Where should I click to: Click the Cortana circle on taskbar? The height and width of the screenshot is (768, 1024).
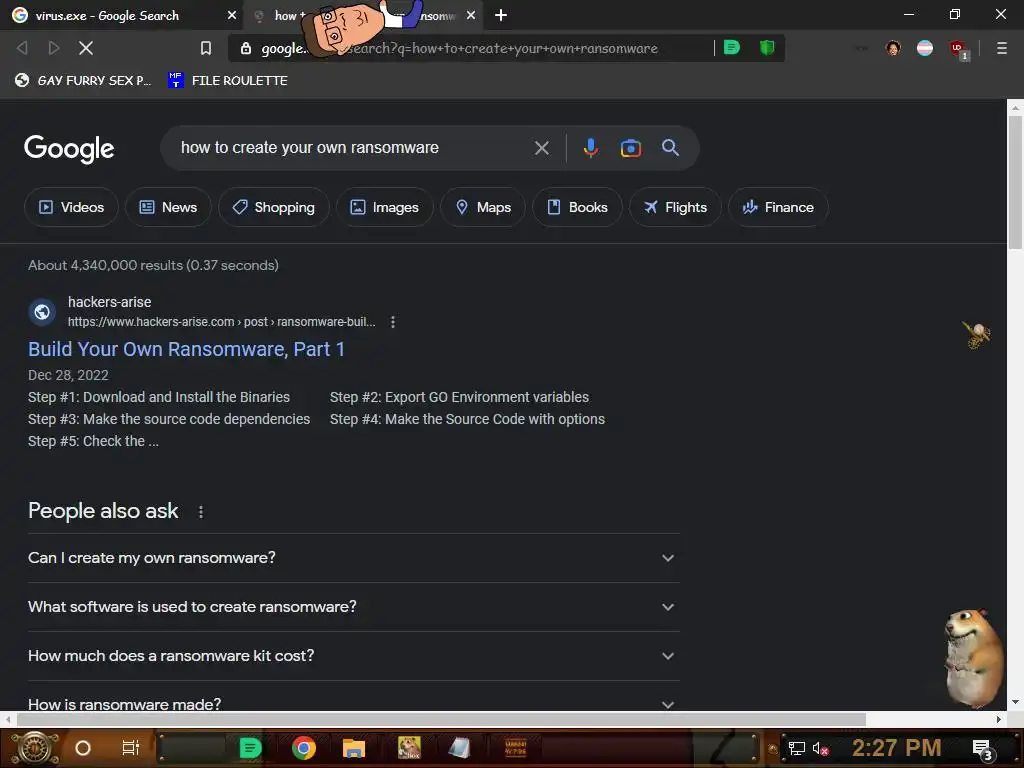(83, 748)
